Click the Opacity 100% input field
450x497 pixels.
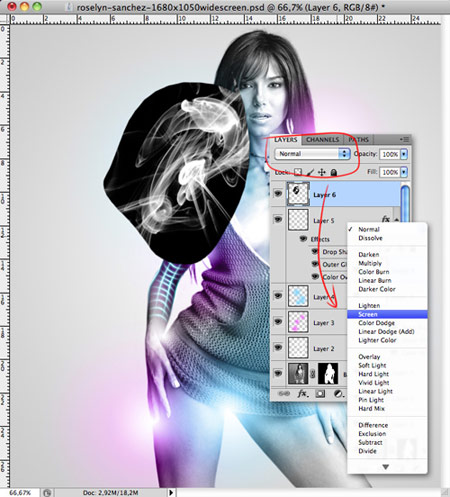[390, 154]
